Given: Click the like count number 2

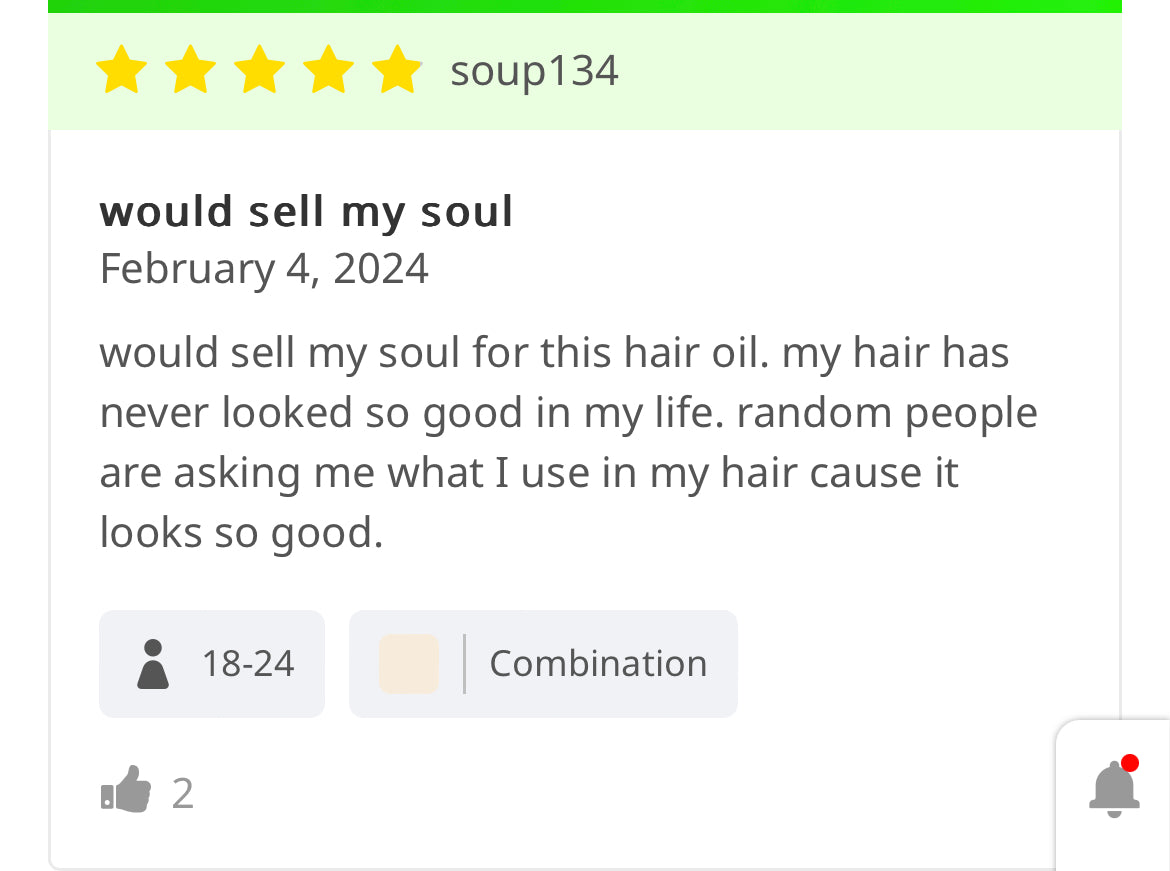Looking at the screenshot, I should tap(182, 793).
